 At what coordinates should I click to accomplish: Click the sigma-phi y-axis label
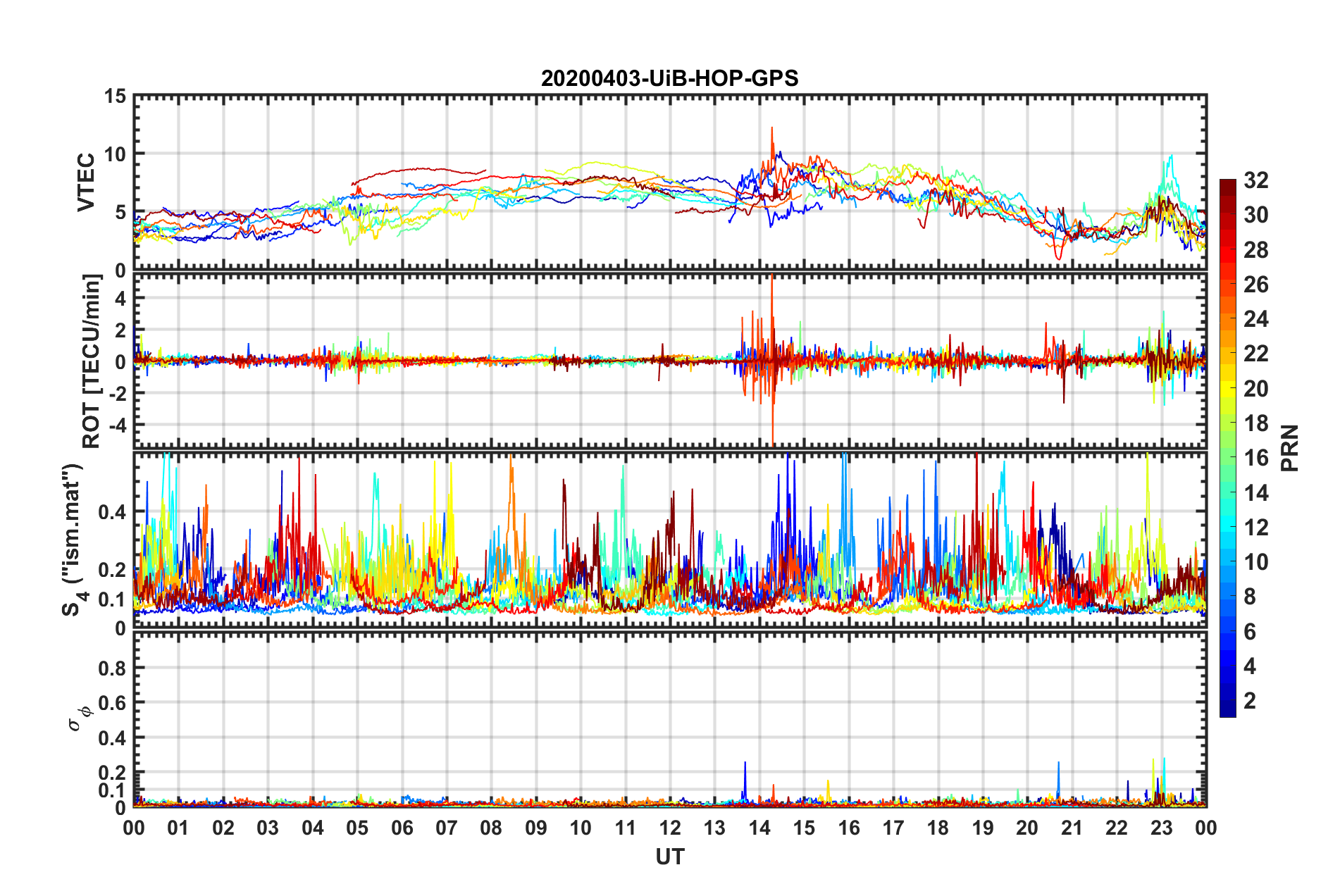coord(79,718)
